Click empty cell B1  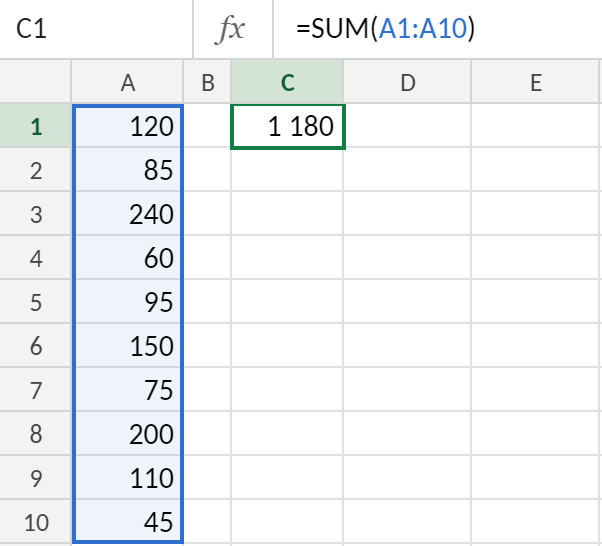207,126
